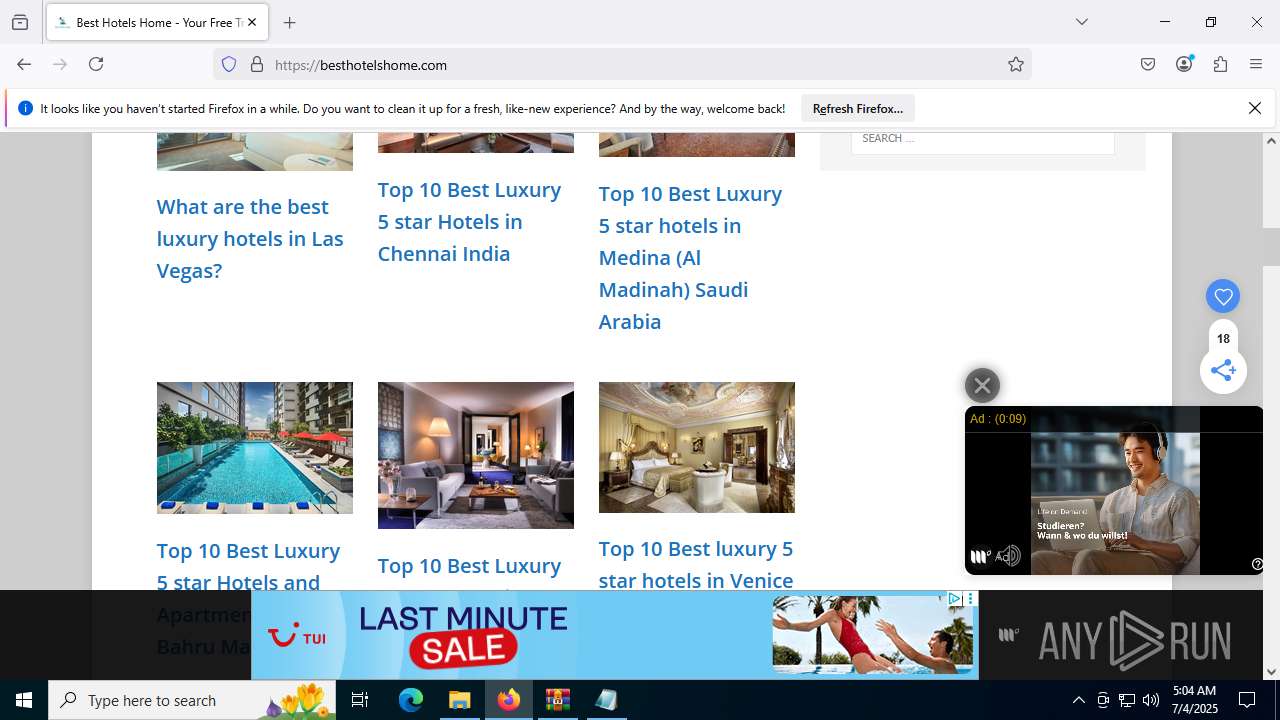The width and height of the screenshot is (1280, 720).
Task: Open the clock showing 5:04 AM
Action: click(x=1194, y=700)
